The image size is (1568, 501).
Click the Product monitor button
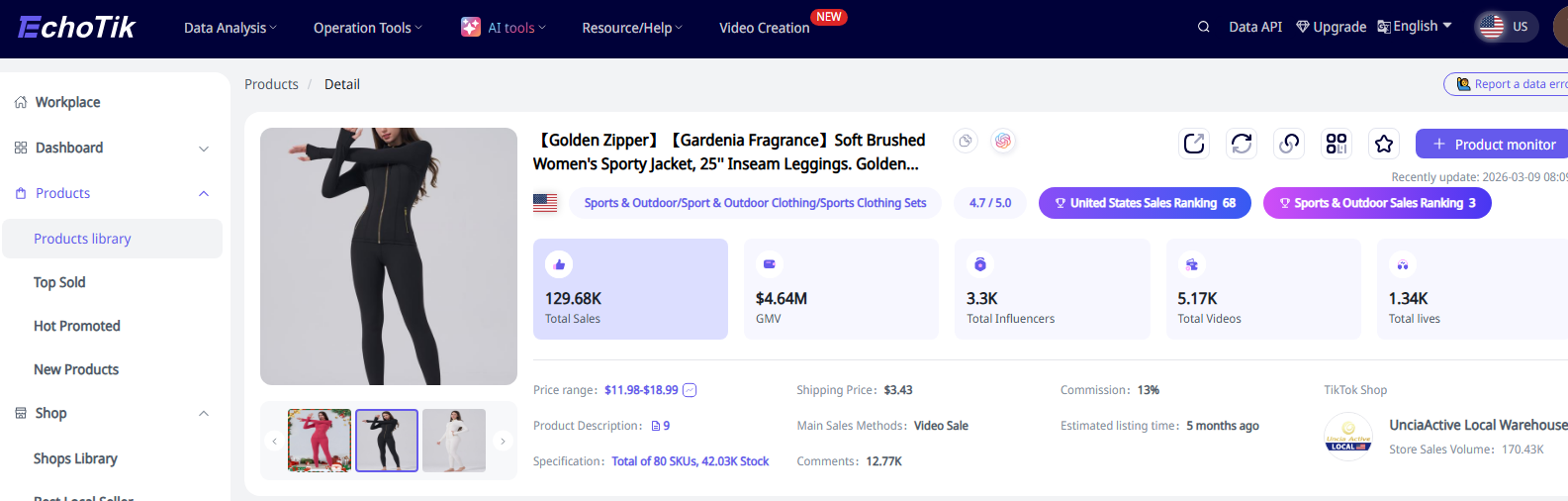point(1493,144)
